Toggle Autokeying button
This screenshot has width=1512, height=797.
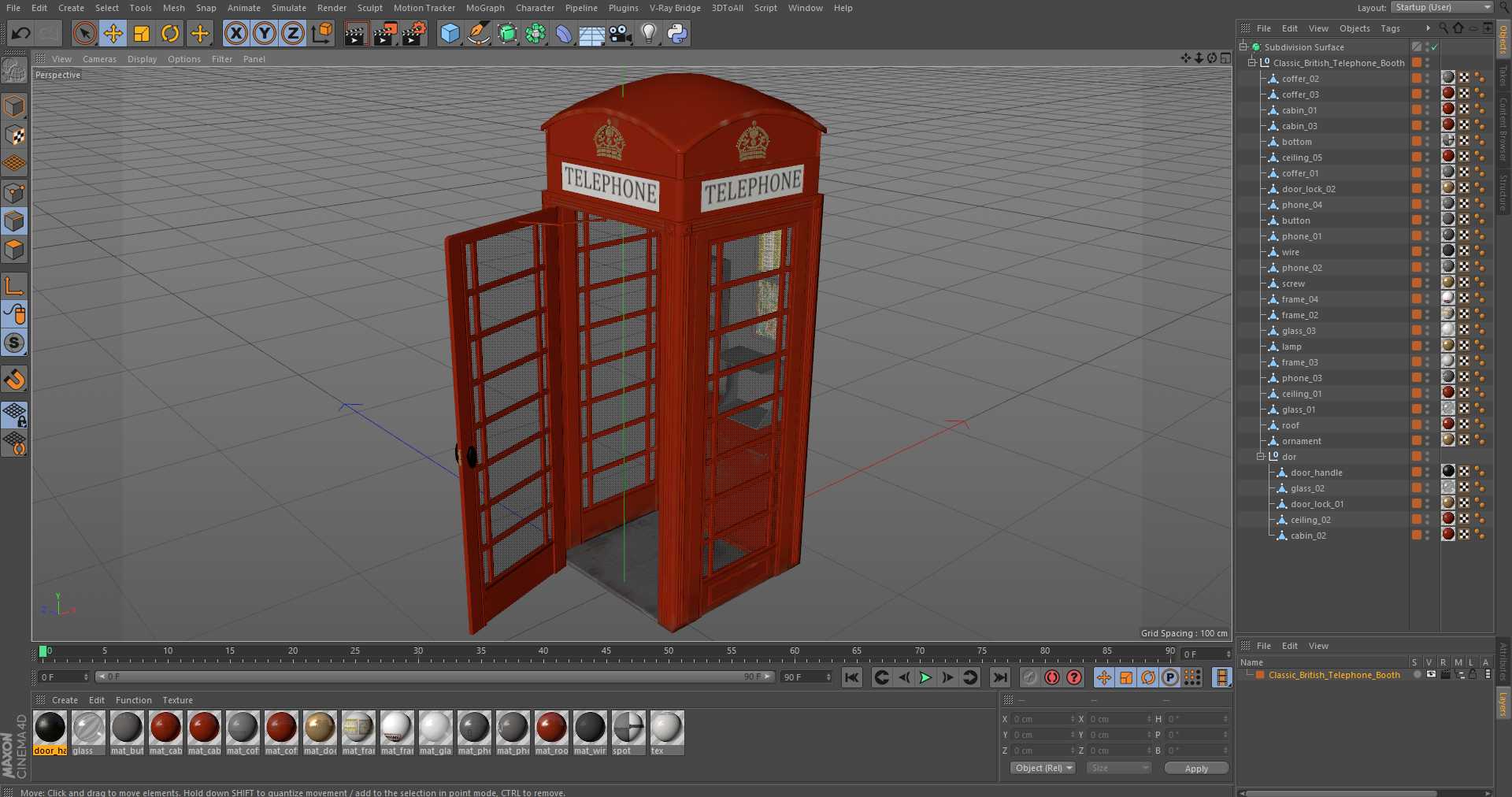(1052, 677)
